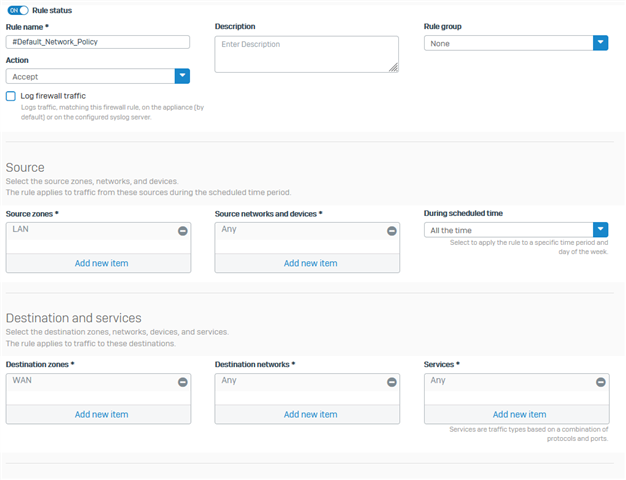The image size is (626, 480).
Task: Remove WAN from Destination zones
Action: click(x=183, y=382)
